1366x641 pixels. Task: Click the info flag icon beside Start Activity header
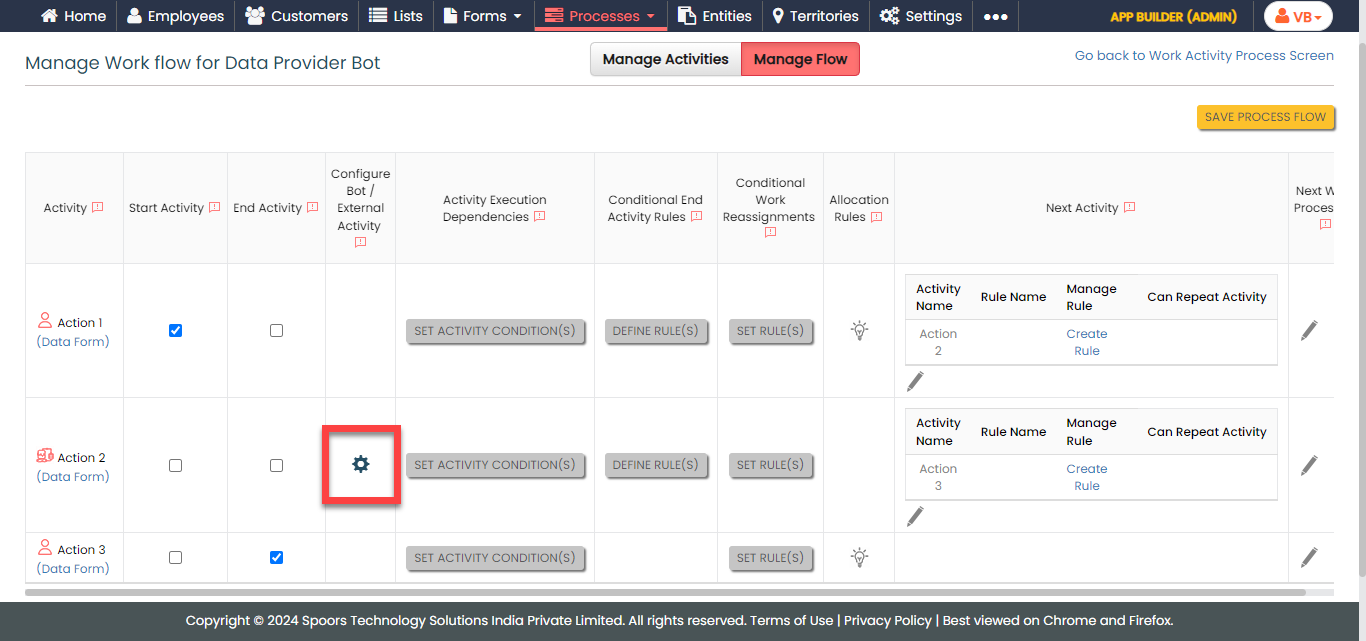click(x=214, y=208)
